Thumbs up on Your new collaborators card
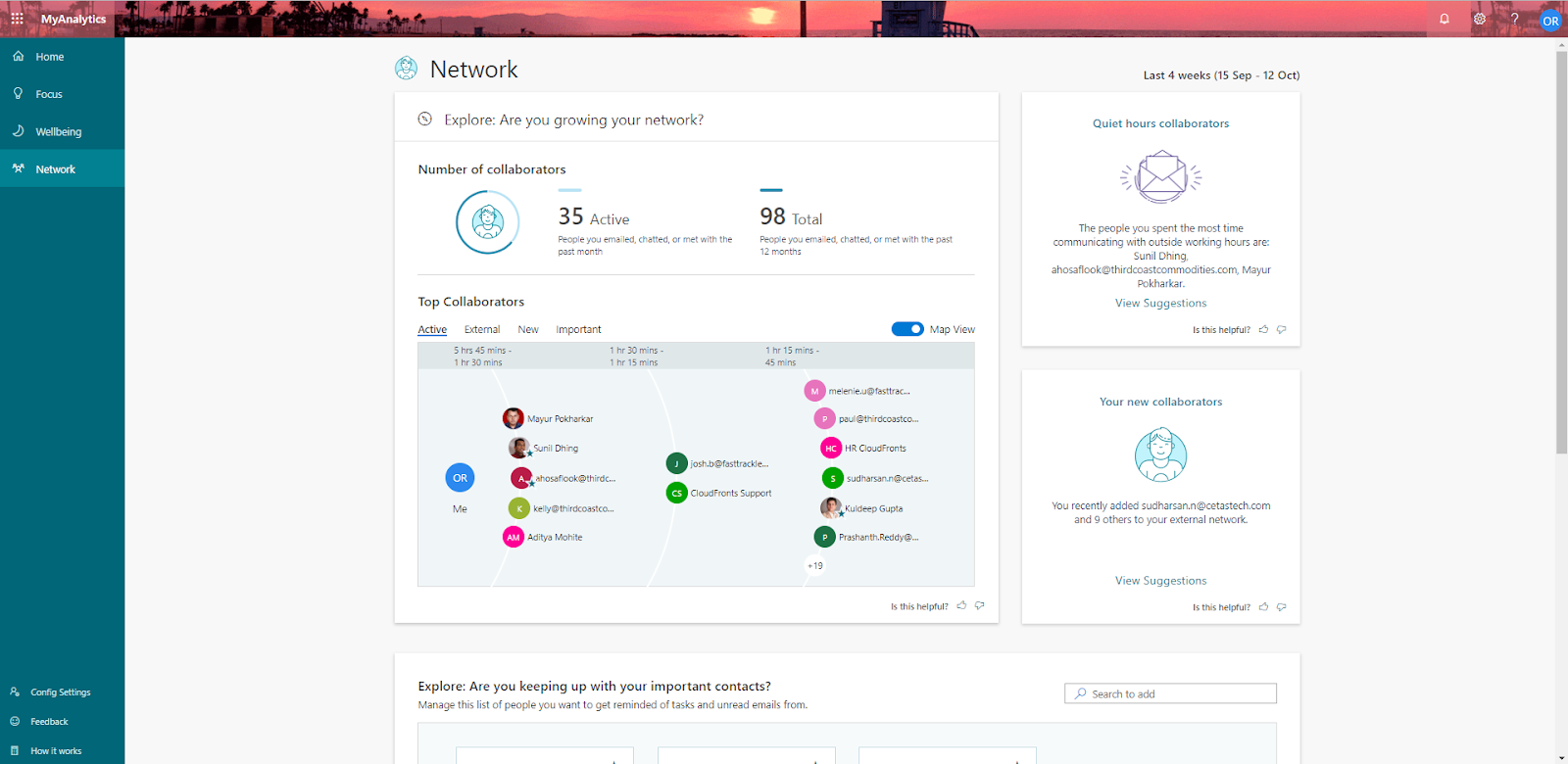The height and width of the screenshot is (764, 1568). [1263, 607]
